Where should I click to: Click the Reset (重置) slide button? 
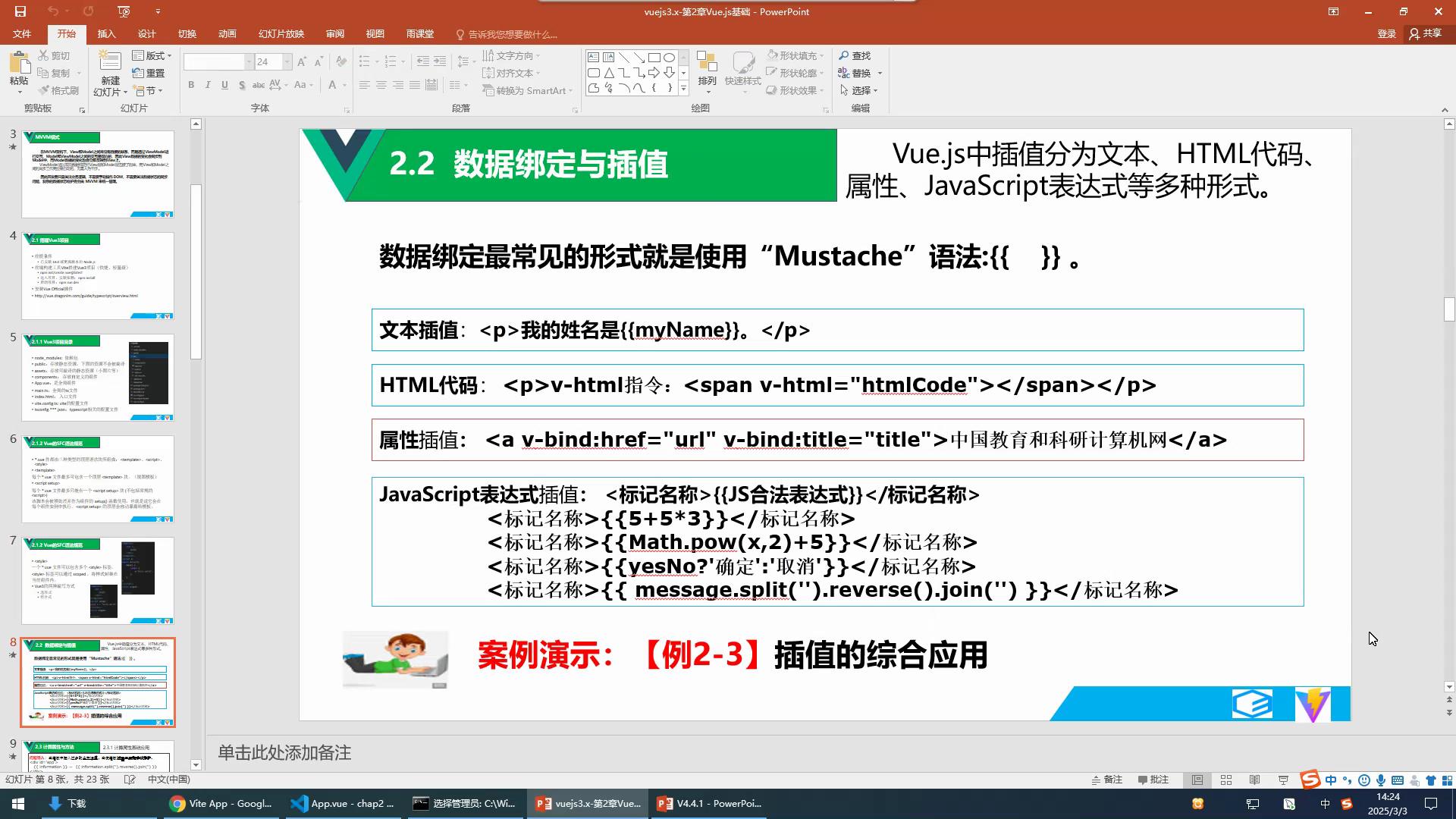point(149,73)
